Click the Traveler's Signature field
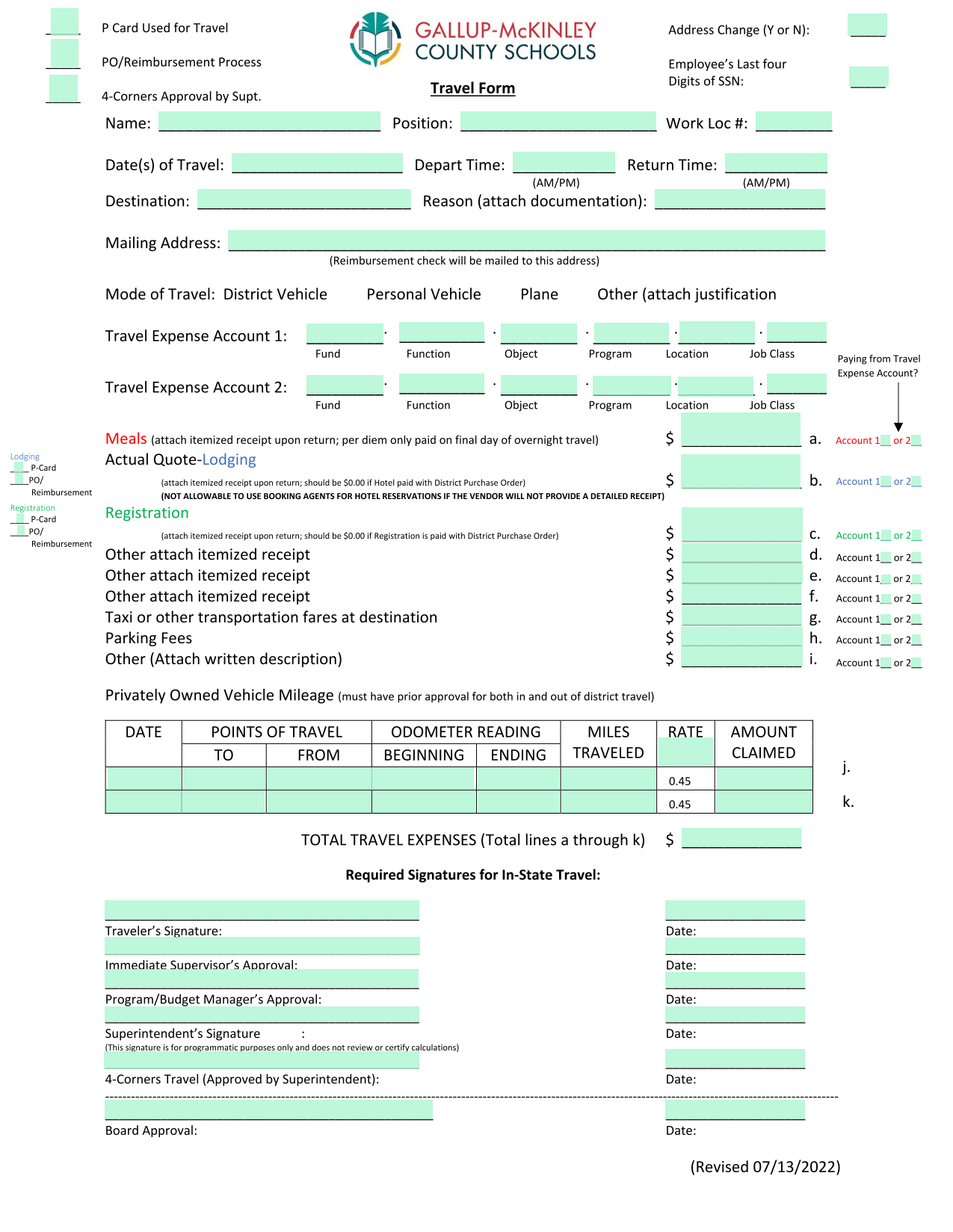Screen dimensions: 953x1232 (x=262, y=911)
